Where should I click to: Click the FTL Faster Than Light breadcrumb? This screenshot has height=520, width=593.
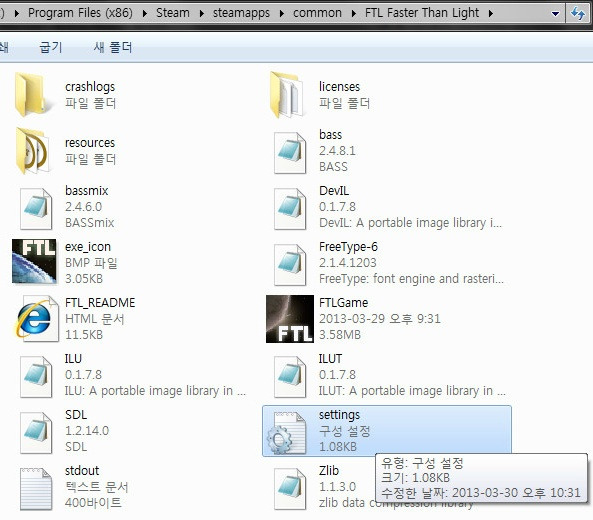coord(422,13)
